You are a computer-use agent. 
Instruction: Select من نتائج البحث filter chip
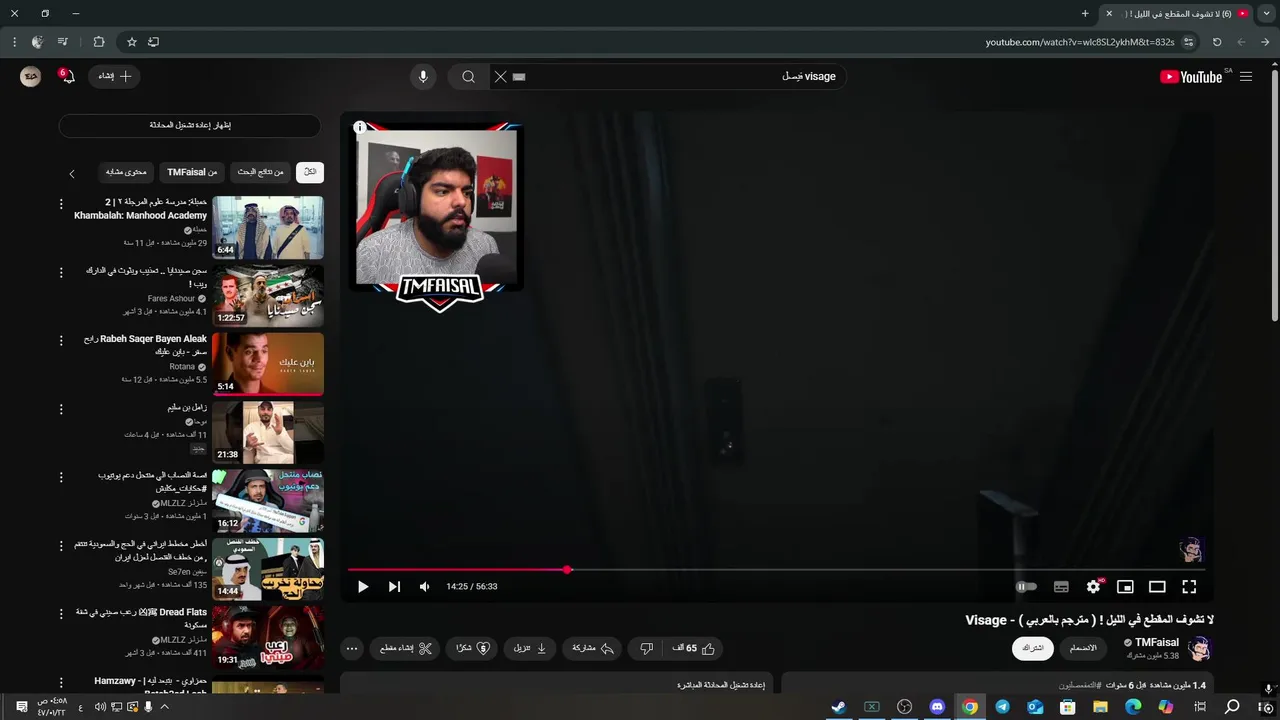click(260, 172)
